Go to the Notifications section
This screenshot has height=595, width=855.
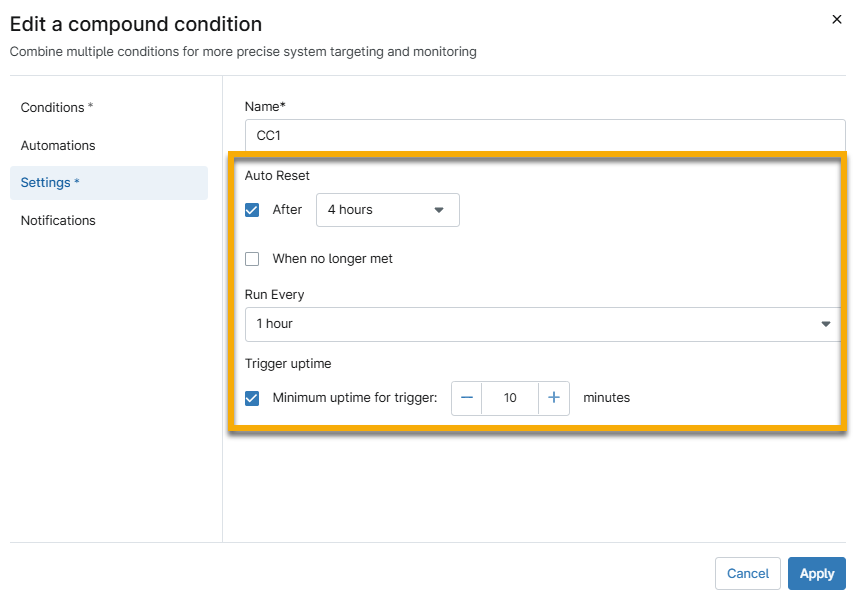pos(58,220)
